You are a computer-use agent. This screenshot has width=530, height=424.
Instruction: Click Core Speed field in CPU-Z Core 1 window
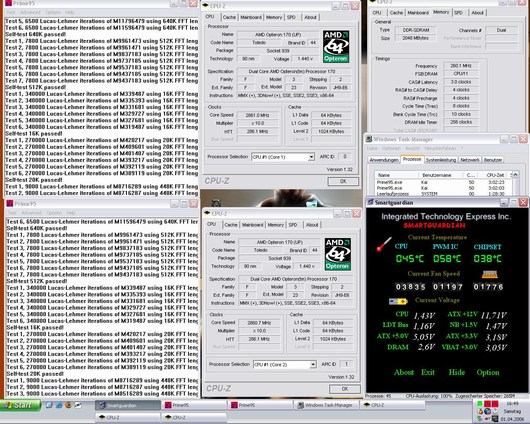click(258, 115)
